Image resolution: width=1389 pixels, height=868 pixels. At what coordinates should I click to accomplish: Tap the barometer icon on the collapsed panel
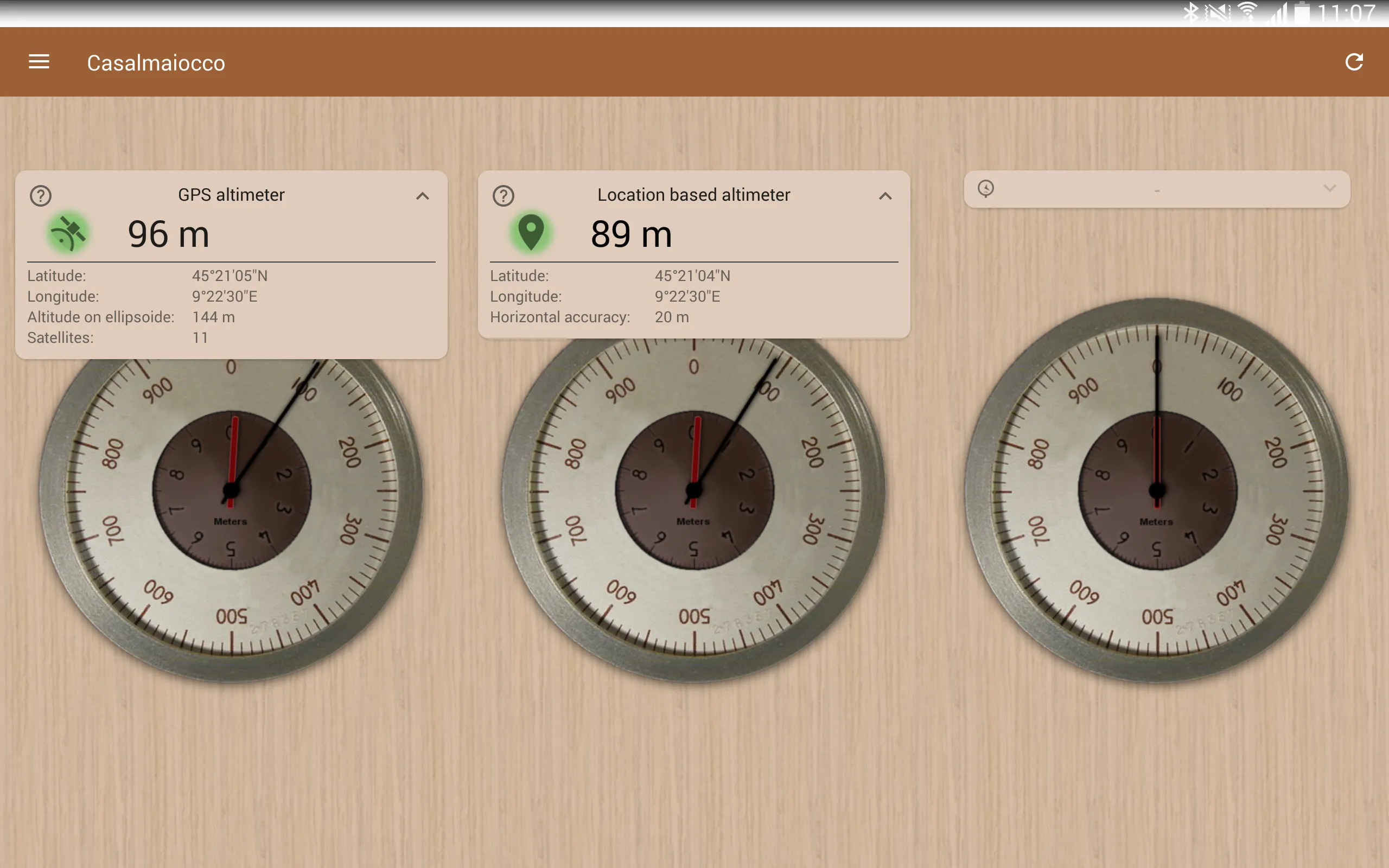pyautogui.click(x=985, y=189)
